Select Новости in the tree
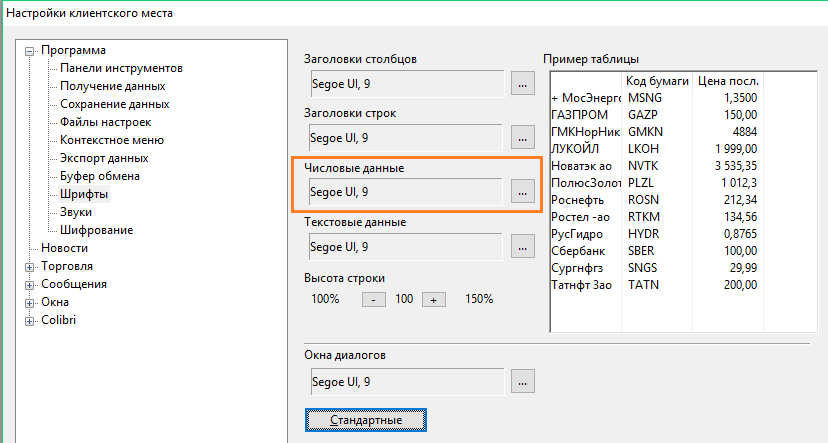The image size is (828, 443). click(64, 248)
